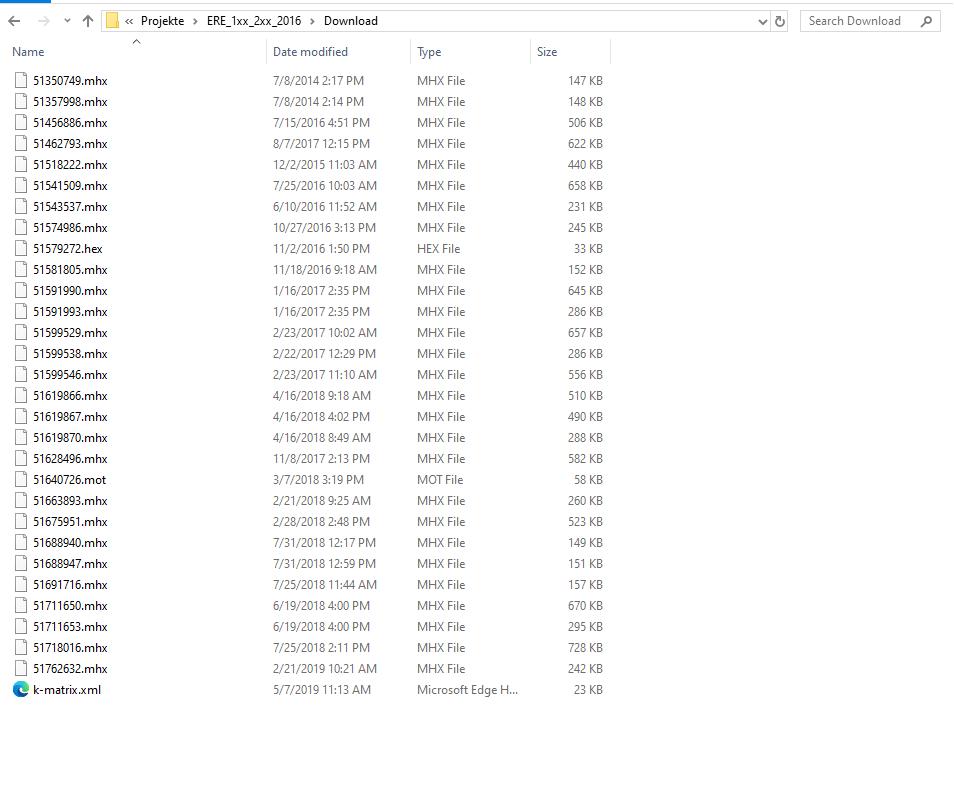This screenshot has height=792, width=954.
Task: Click Edge icon of k-matrix.xml
Action: tap(21, 689)
